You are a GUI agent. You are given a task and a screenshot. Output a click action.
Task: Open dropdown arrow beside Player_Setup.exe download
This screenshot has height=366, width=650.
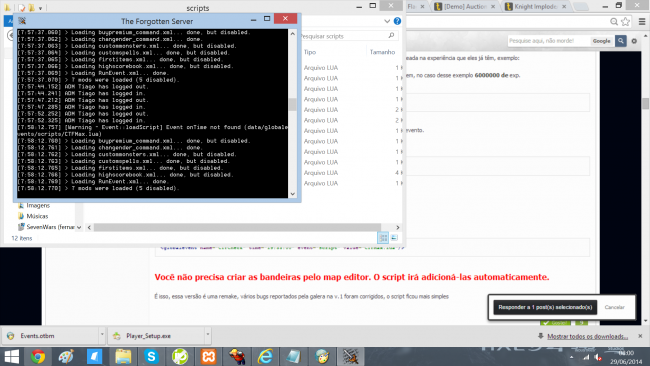(208, 335)
